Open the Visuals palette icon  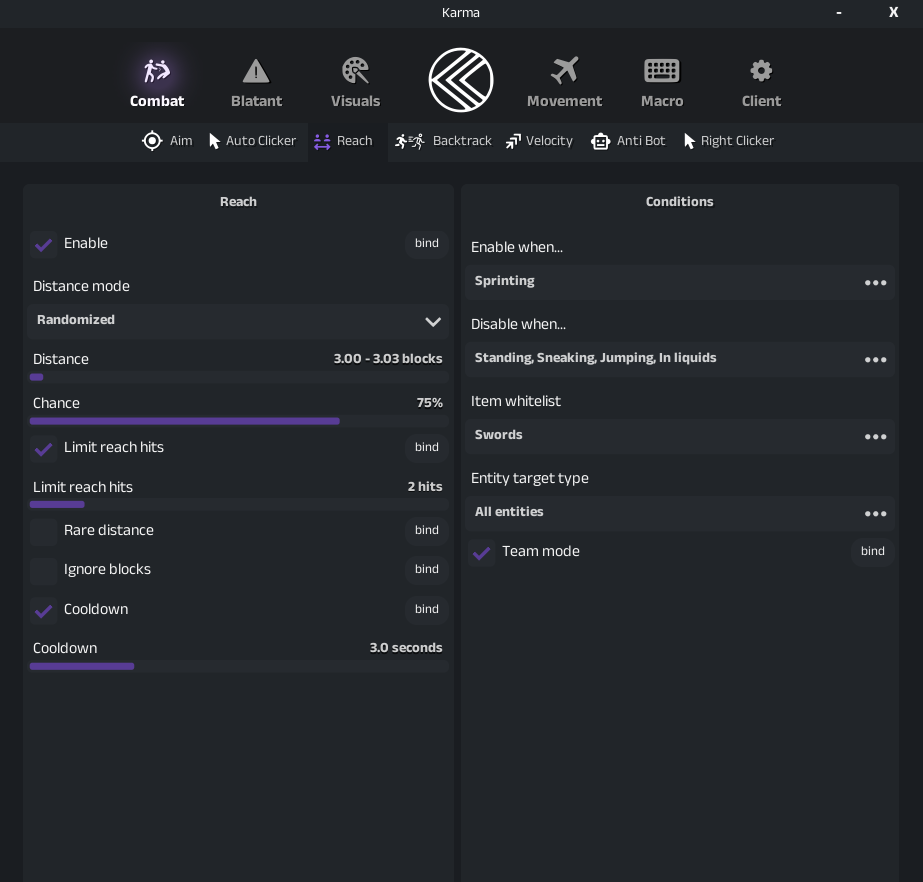(x=356, y=71)
